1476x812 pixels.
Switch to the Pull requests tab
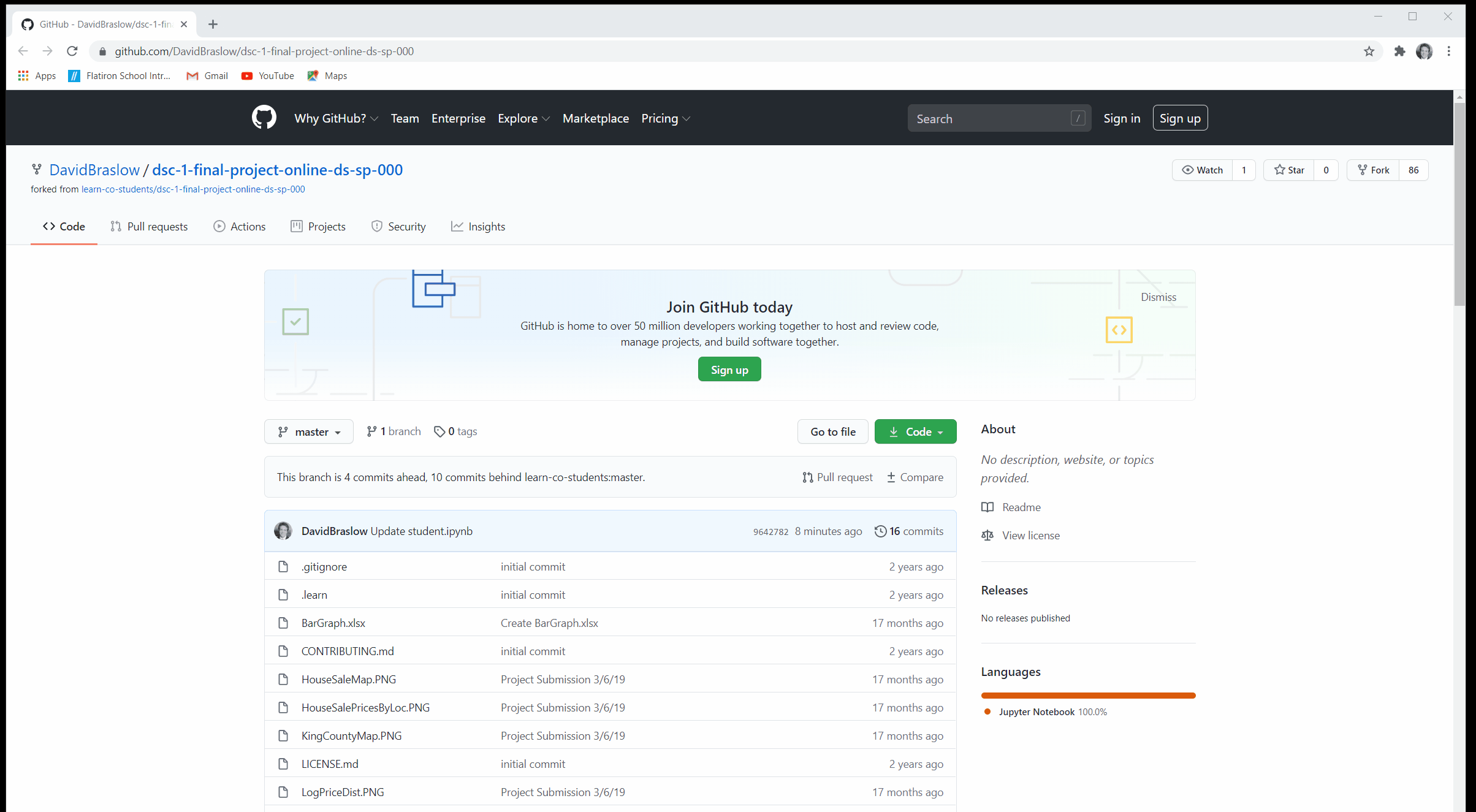pyautogui.click(x=149, y=226)
